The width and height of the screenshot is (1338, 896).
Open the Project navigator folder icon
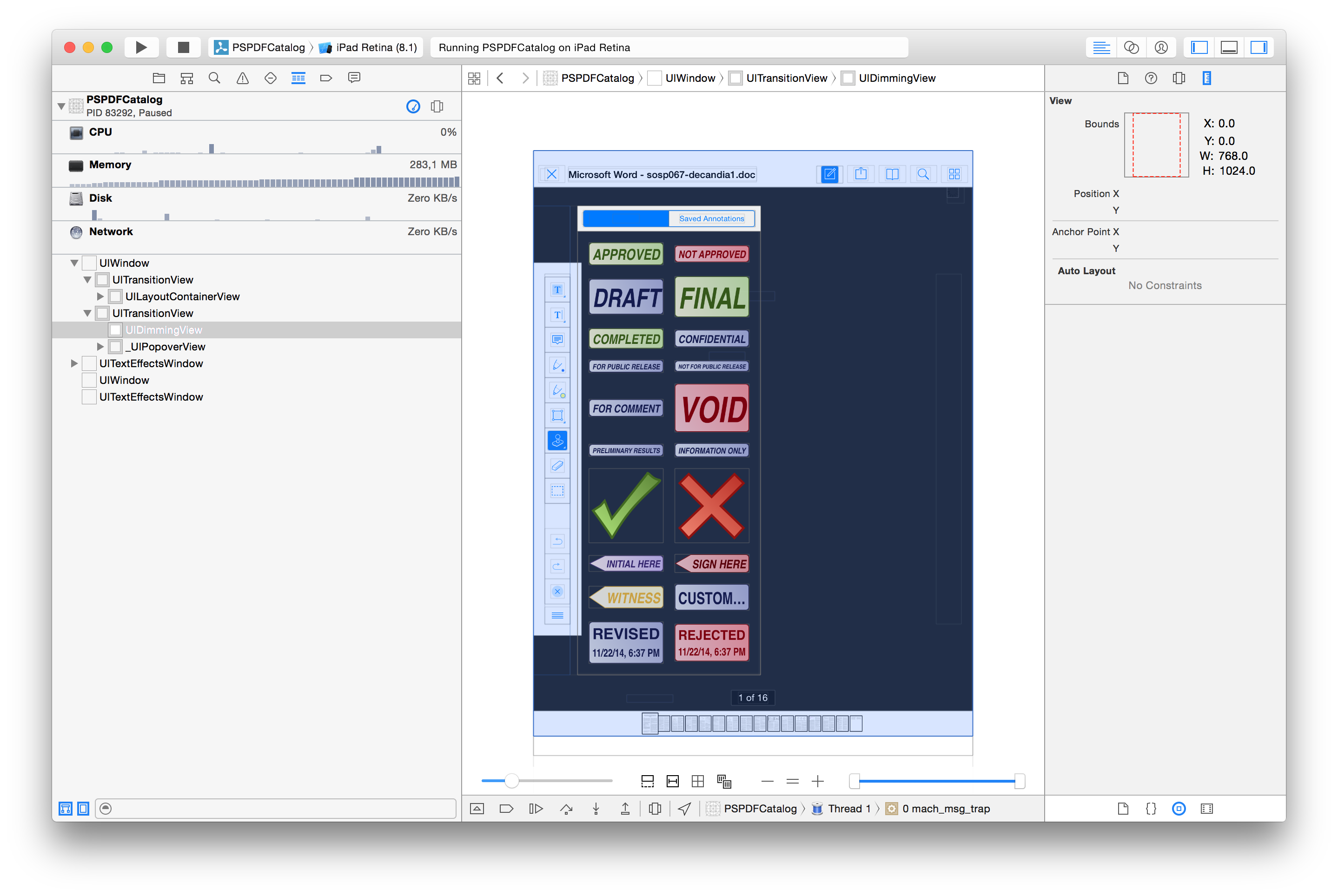point(159,78)
